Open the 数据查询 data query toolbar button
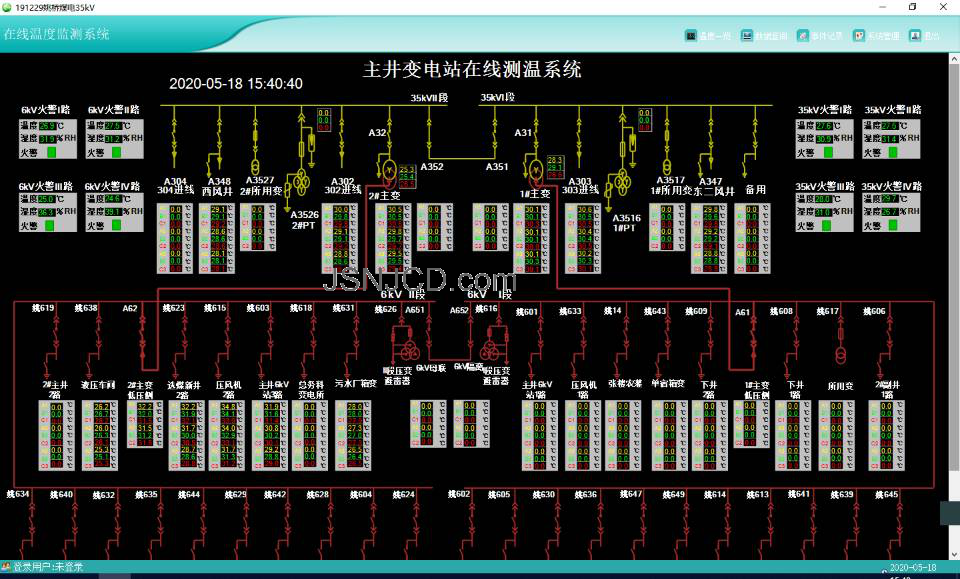The height and width of the screenshot is (579, 960). click(764, 36)
